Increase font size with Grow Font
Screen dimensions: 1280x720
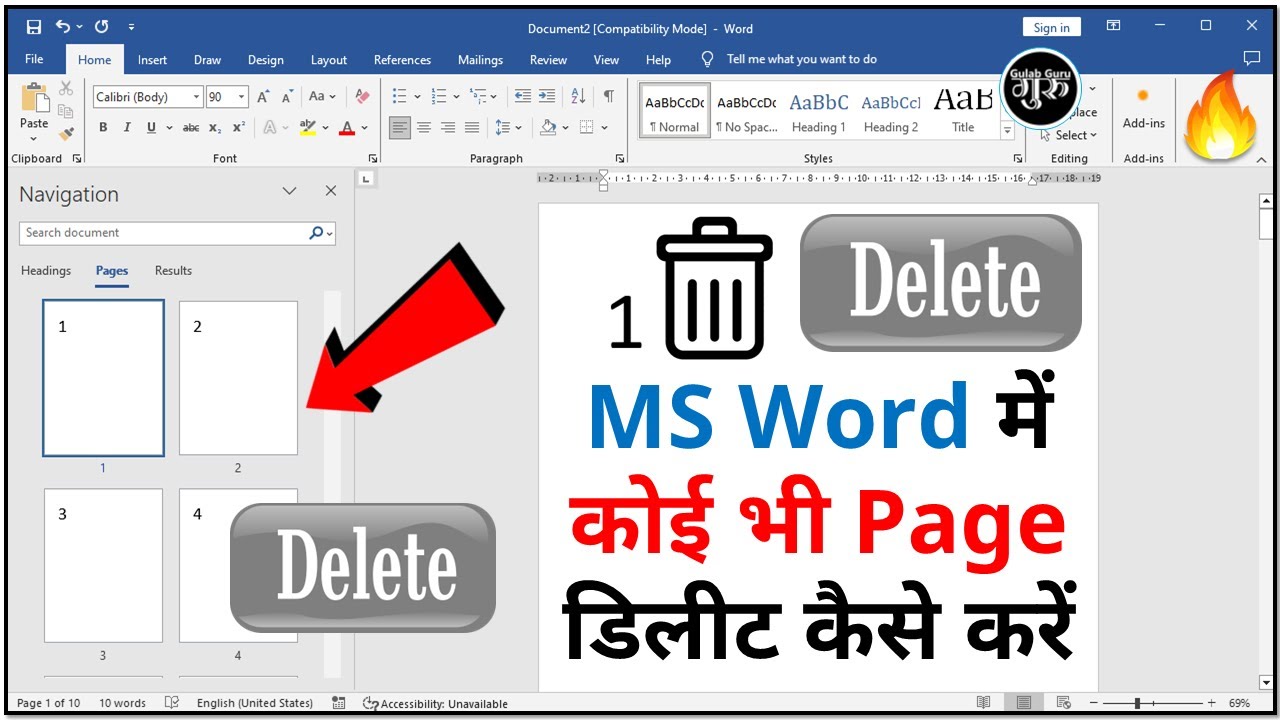[263, 97]
